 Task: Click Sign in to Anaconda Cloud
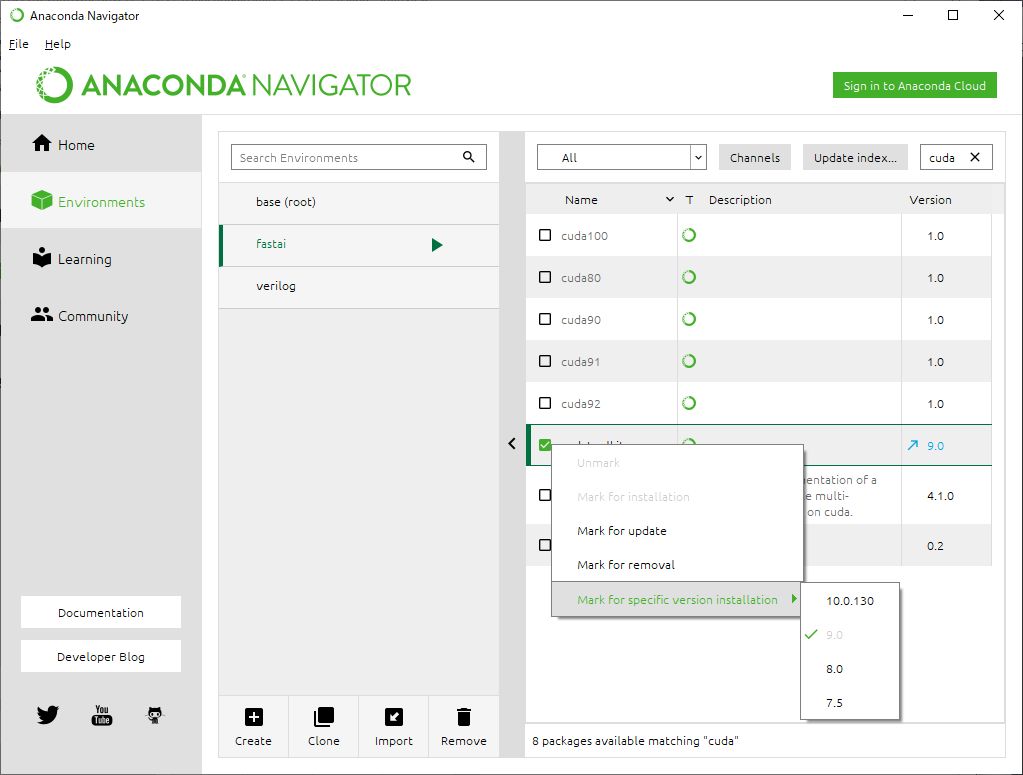tap(915, 85)
